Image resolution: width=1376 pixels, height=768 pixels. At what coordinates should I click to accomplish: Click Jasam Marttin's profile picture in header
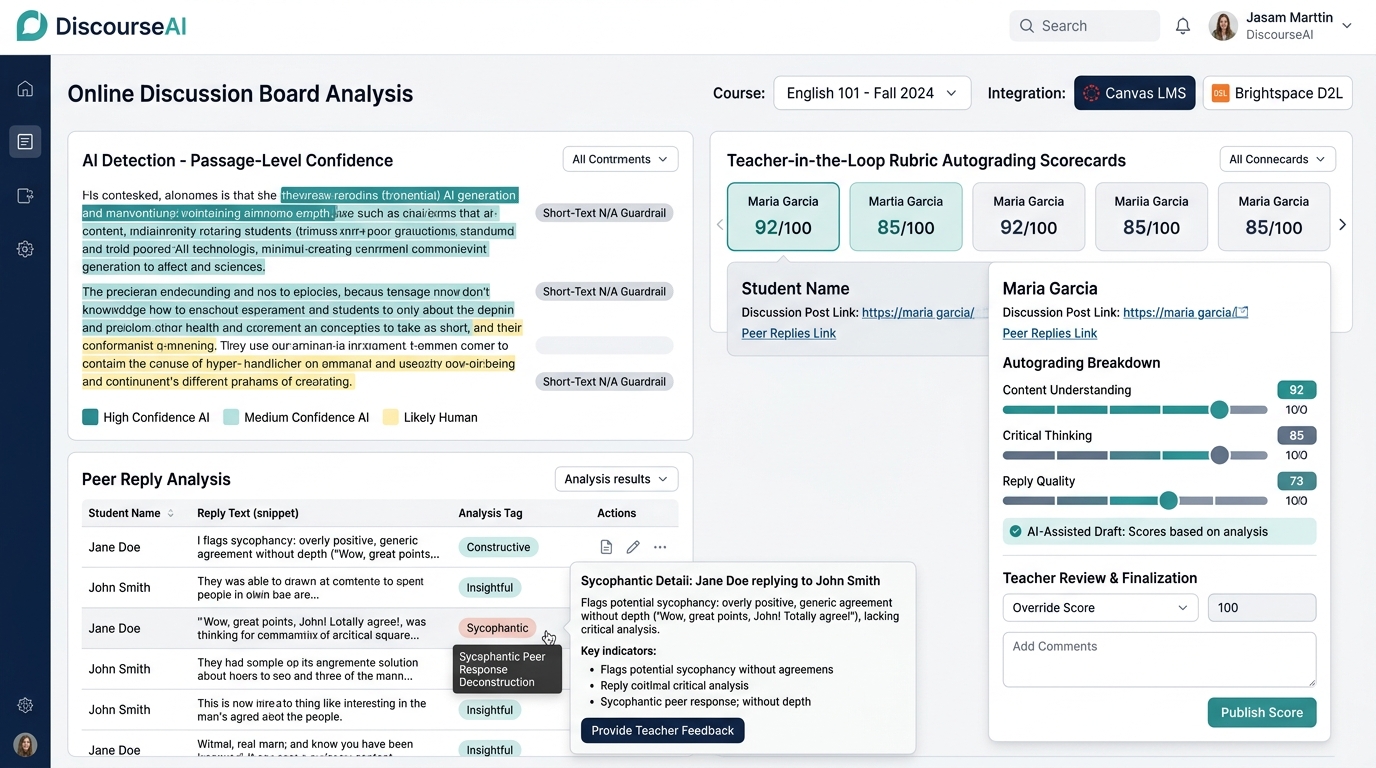pyautogui.click(x=1223, y=26)
